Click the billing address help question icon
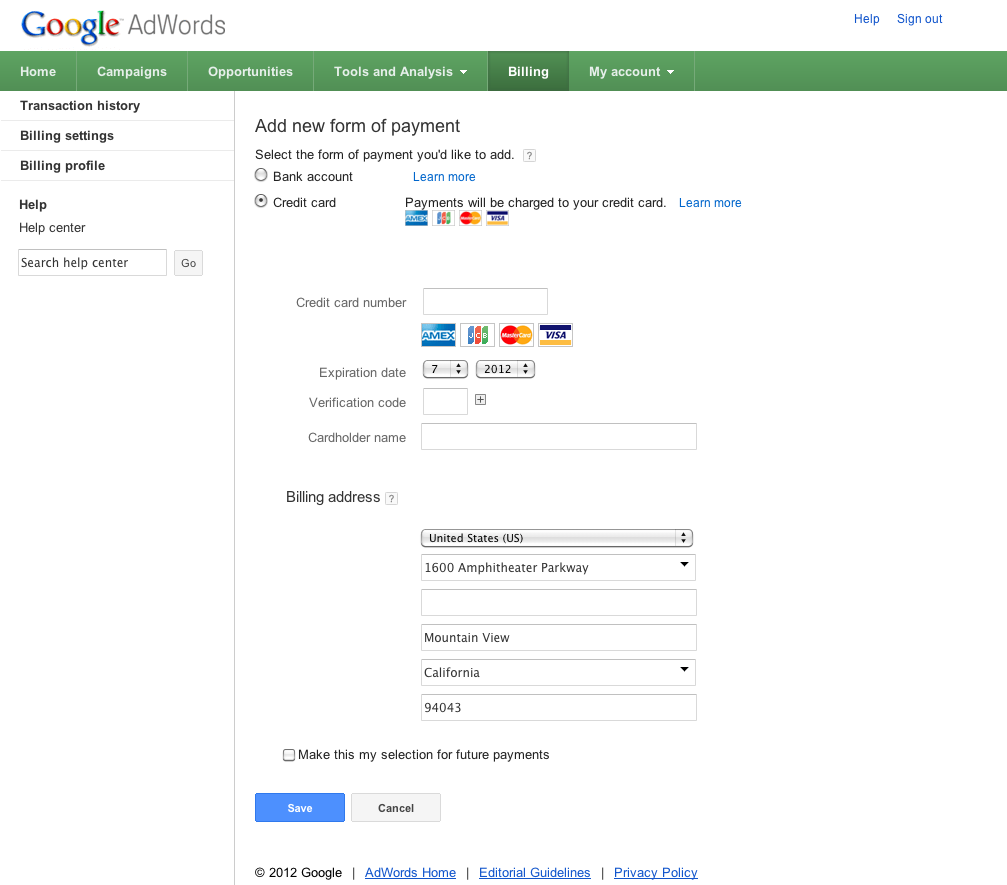1007x885 pixels. [391, 498]
